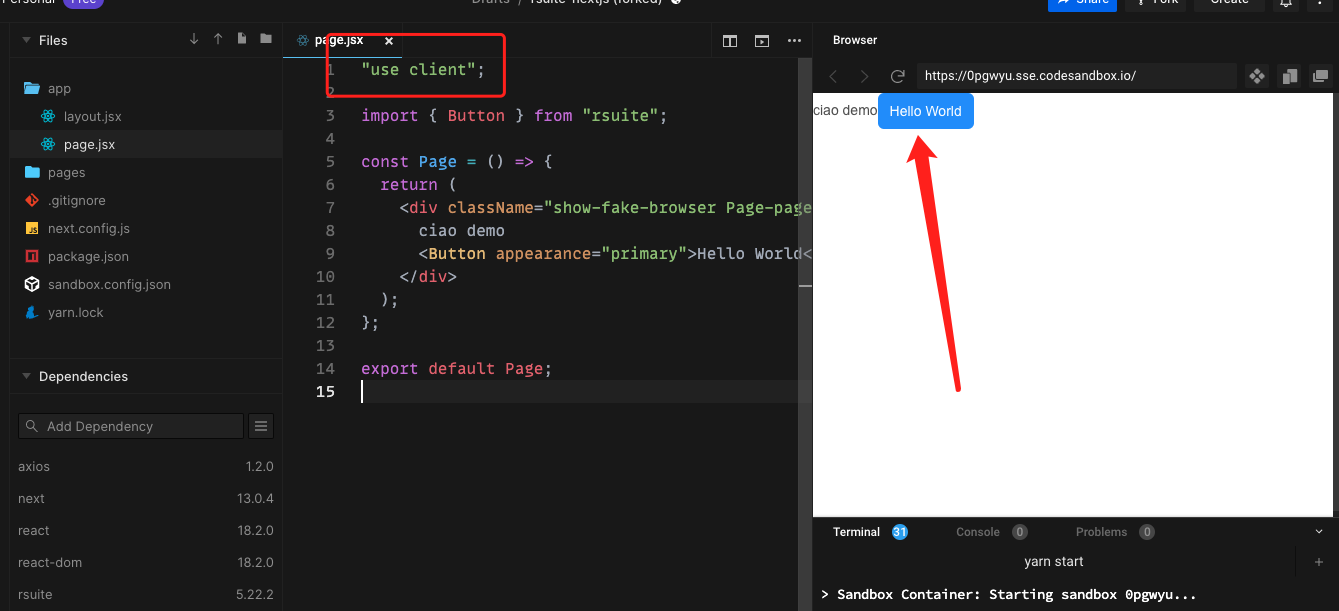Screen dimensions: 1339x611
Task: Open notifications via the bell icon
Action: pyautogui.click(x=1287, y=4)
